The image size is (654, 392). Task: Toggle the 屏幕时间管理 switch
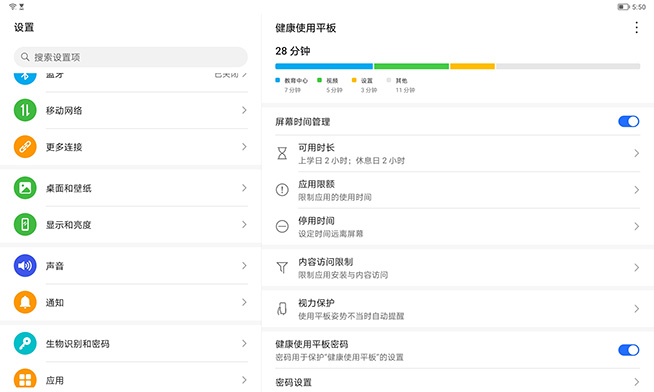pyautogui.click(x=629, y=121)
